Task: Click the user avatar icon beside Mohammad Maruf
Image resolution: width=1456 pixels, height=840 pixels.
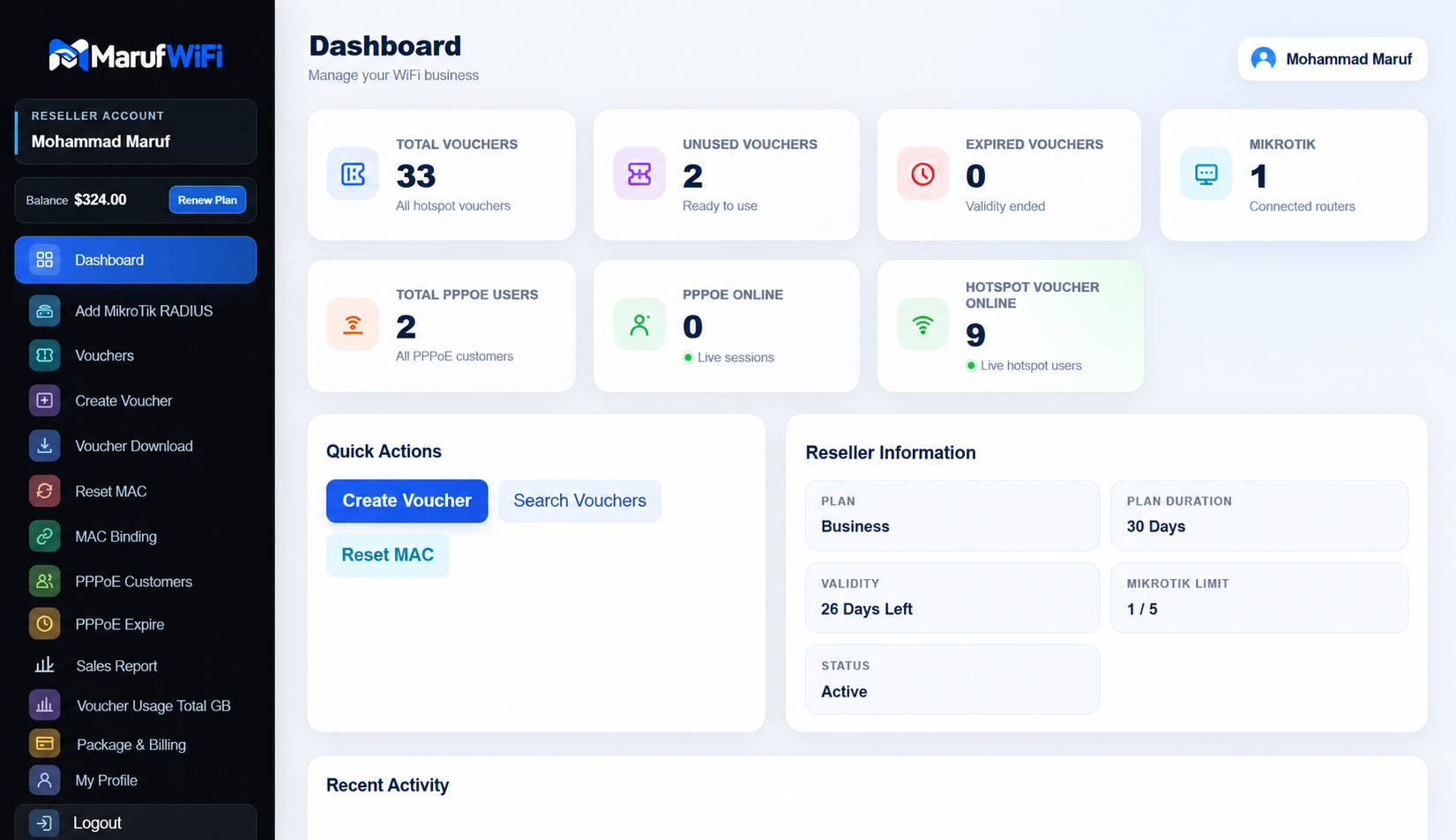Action: pyautogui.click(x=1263, y=59)
